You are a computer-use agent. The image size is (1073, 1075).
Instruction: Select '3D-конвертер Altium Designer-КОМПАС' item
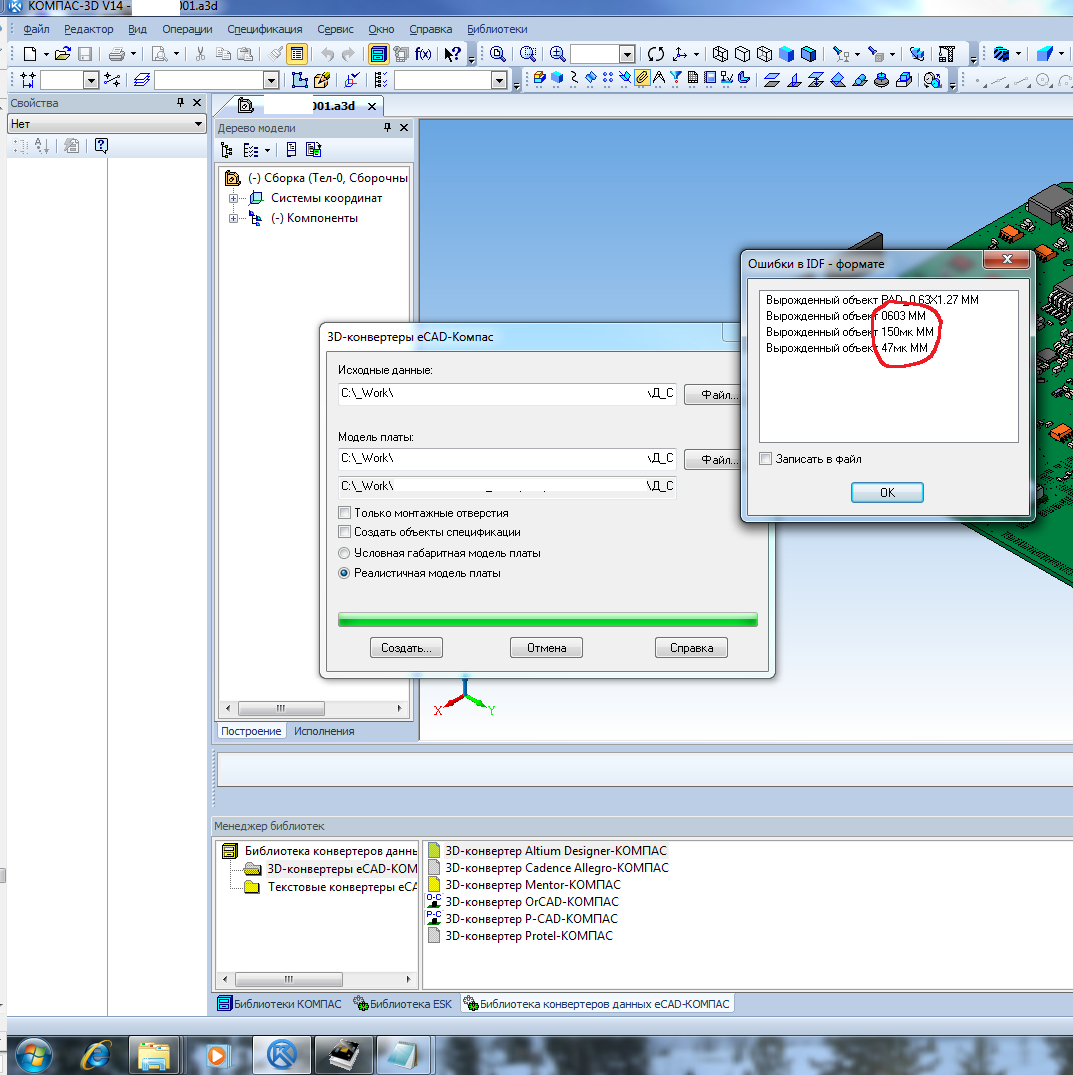pyautogui.click(x=556, y=851)
